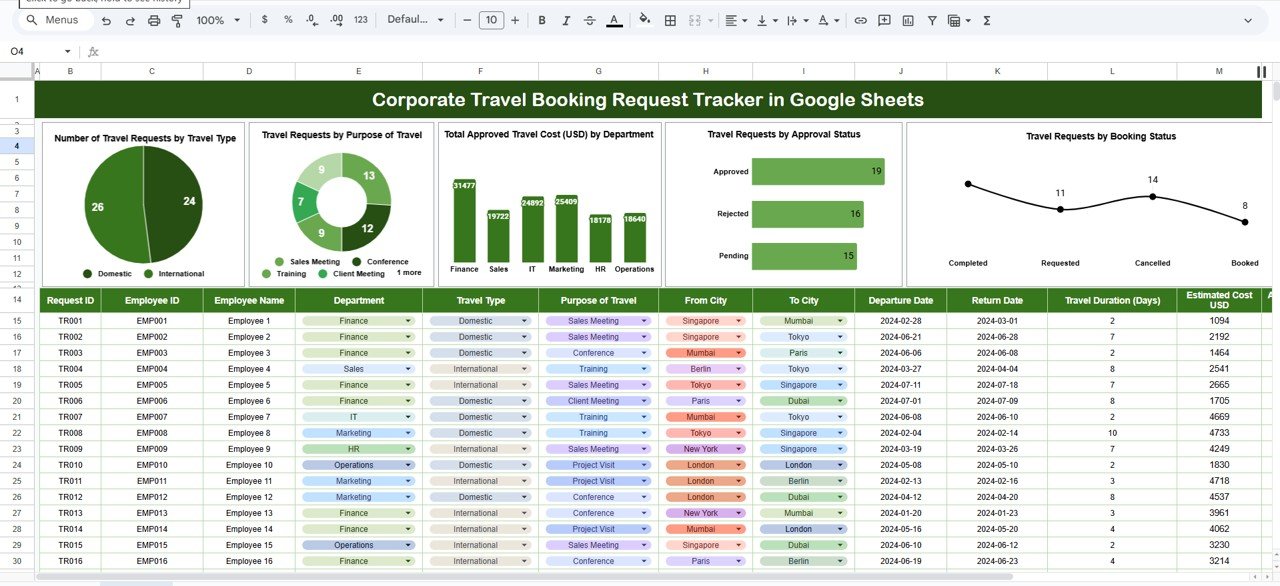This screenshot has height=586, width=1280.
Task: Create a filter with the Filter icon
Action: (x=933, y=20)
